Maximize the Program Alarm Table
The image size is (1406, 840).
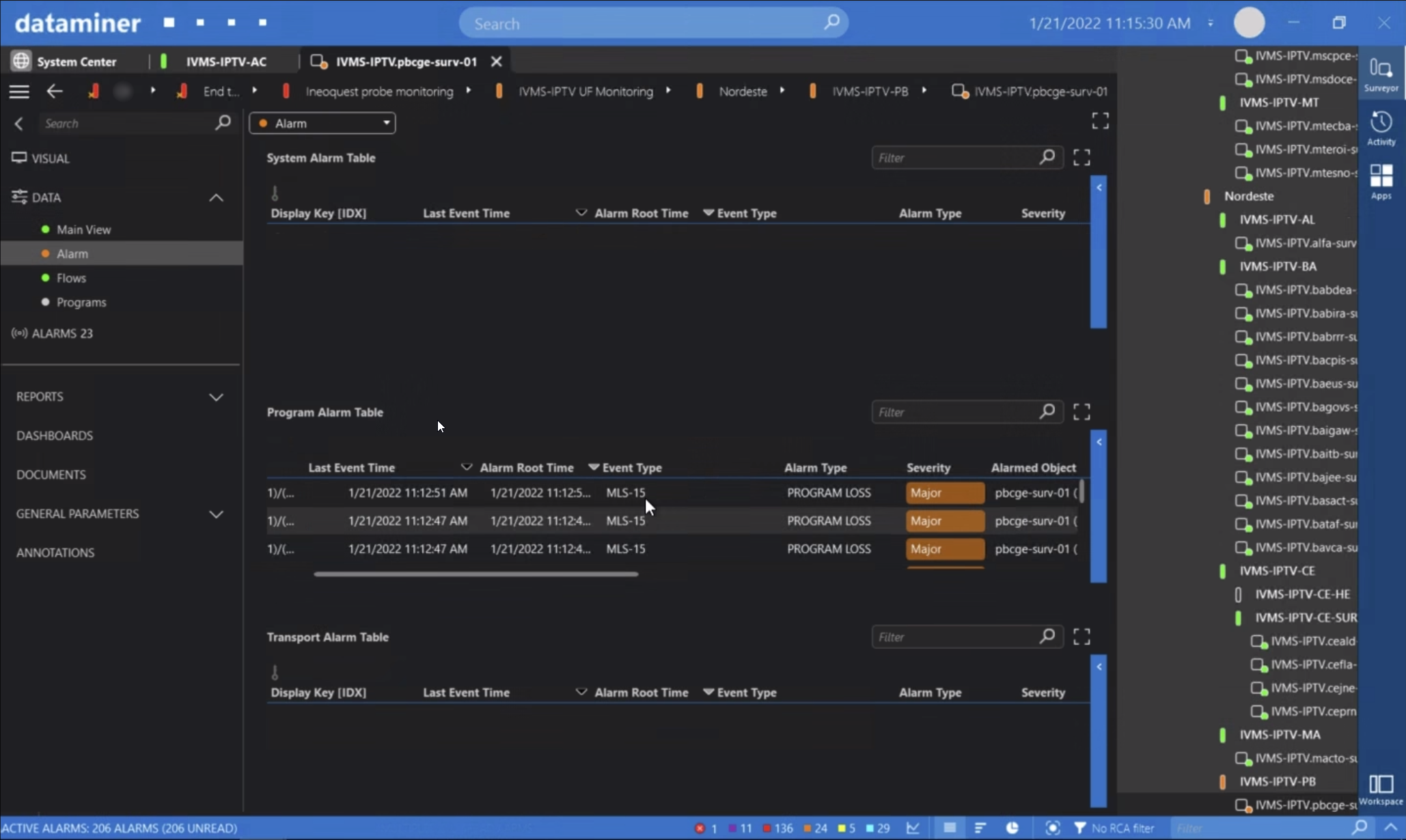[1081, 412]
